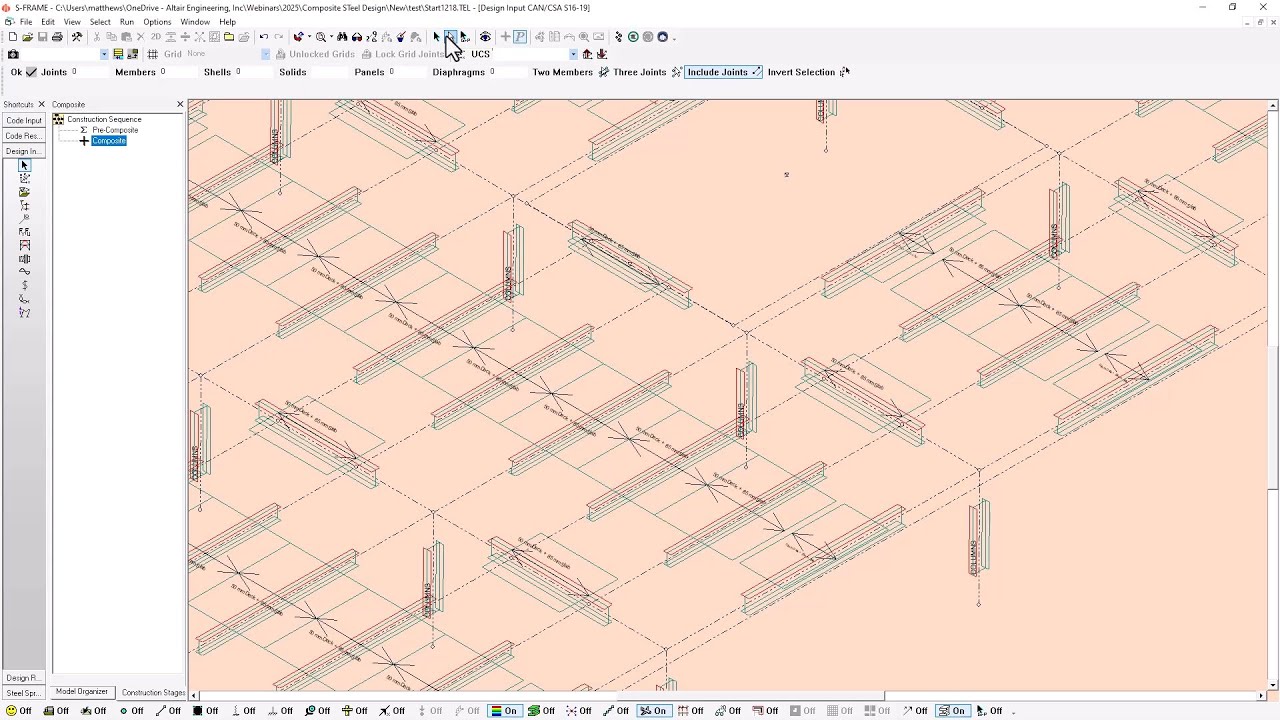Open the Help menu

pyautogui.click(x=228, y=22)
